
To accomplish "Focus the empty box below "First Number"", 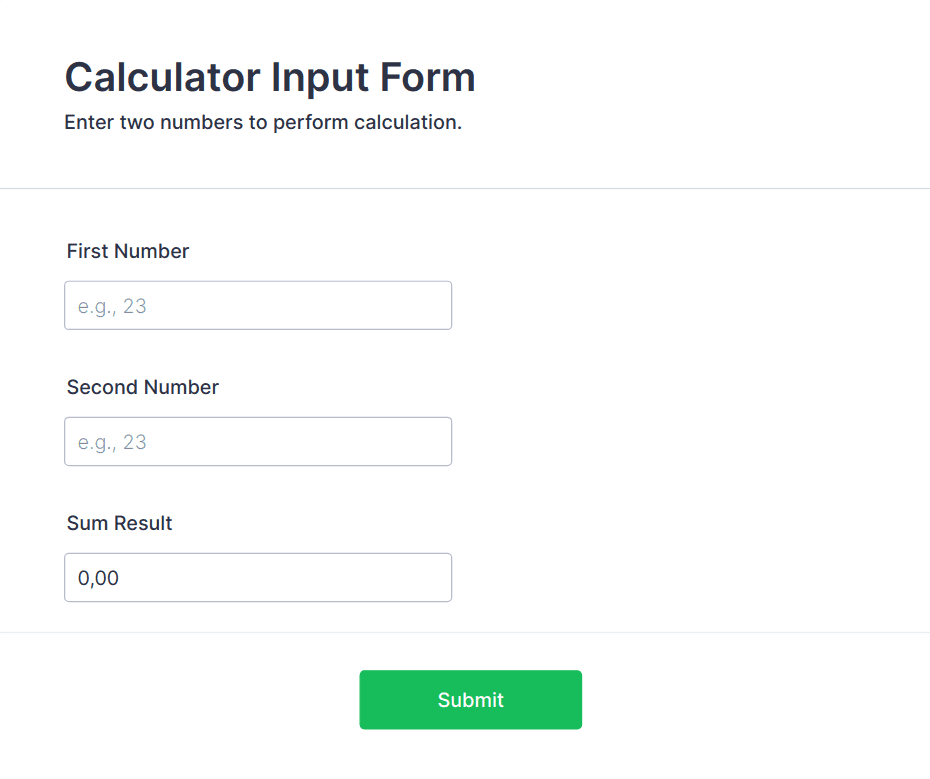I will pyautogui.click(x=300, y=305).
